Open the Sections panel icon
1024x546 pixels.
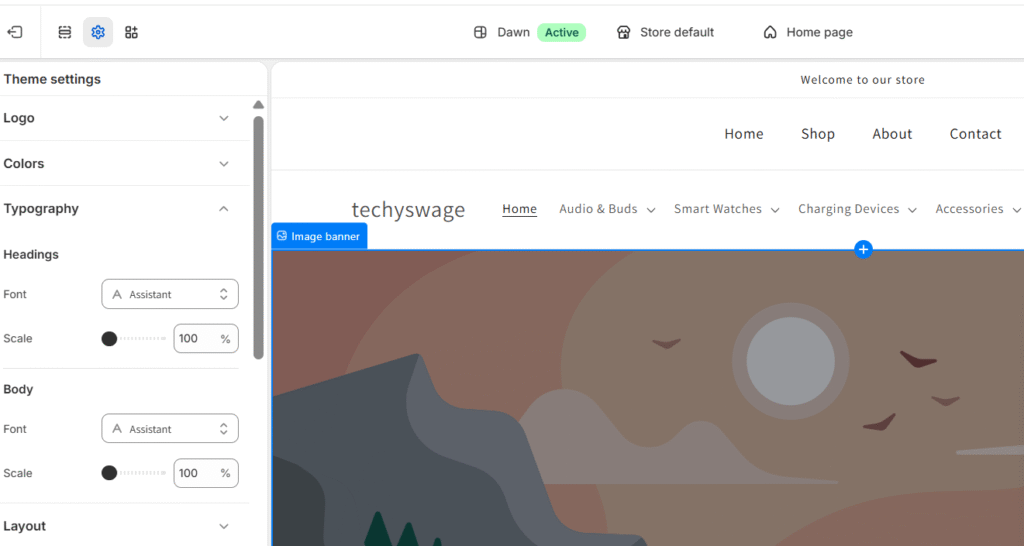[65, 32]
